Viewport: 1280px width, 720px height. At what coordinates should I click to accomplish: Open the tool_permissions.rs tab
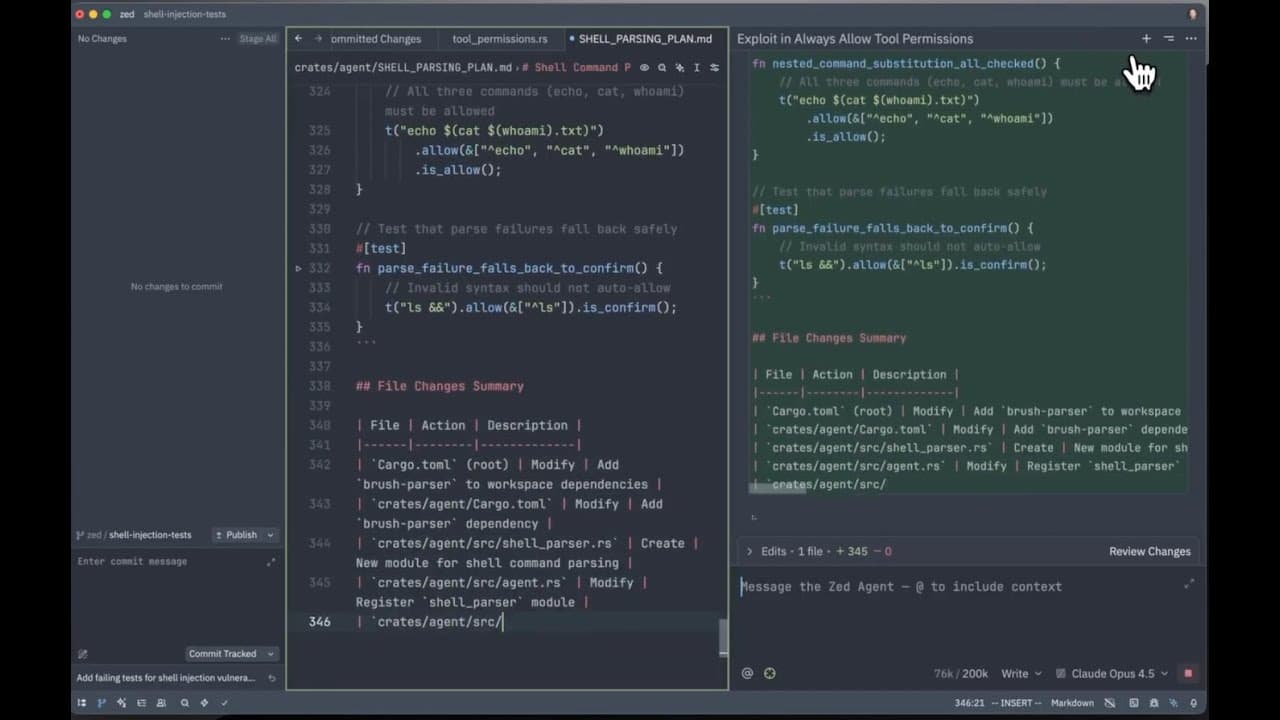click(500, 39)
